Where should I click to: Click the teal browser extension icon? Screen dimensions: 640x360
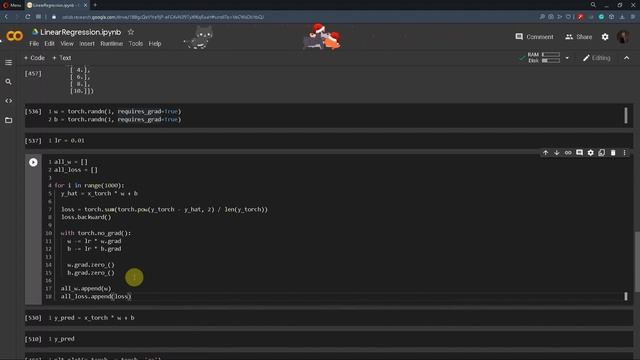coord(601,17)
